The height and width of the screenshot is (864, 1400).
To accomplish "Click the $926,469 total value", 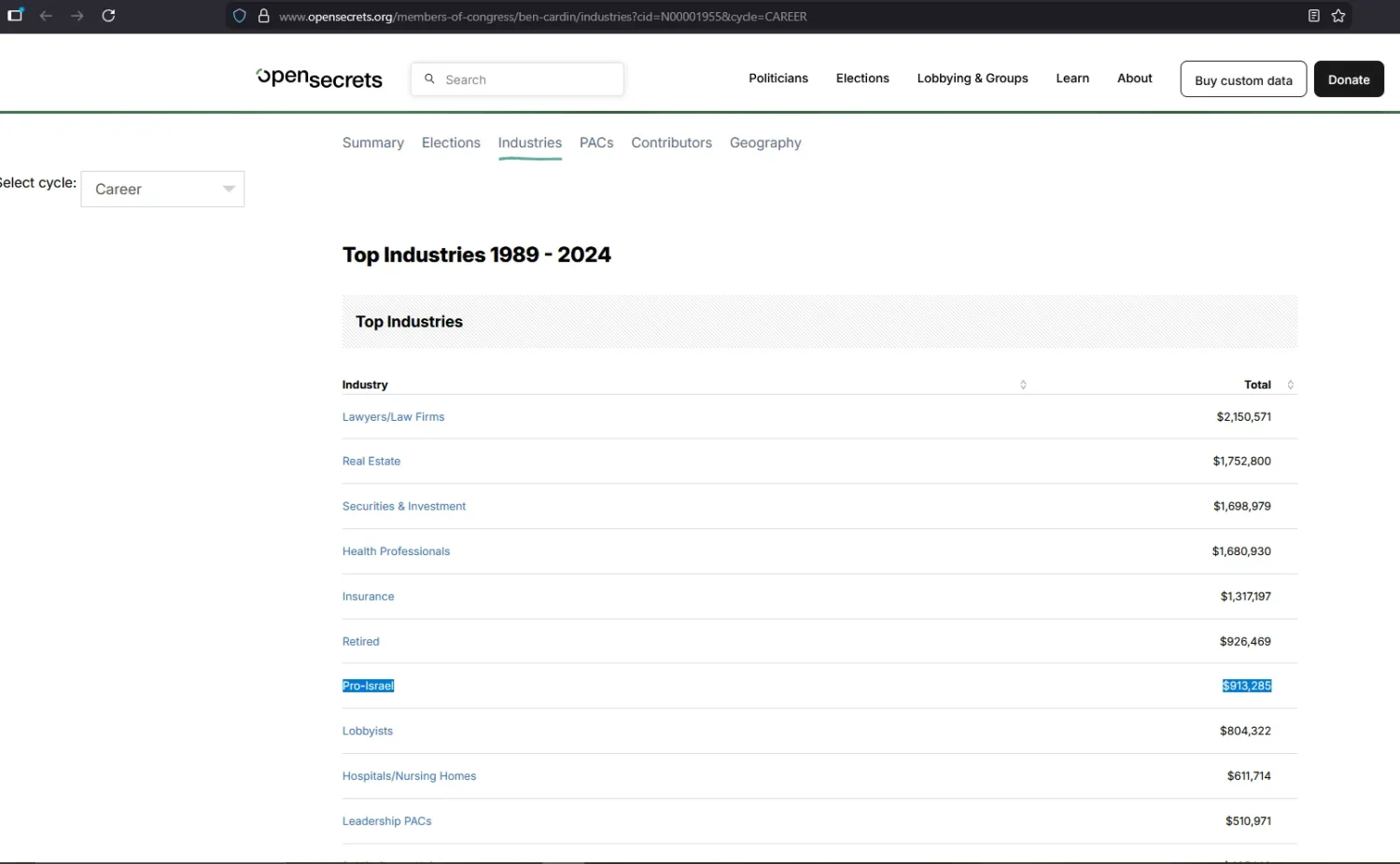I will pyautogui.click(x=1245, y=641).
